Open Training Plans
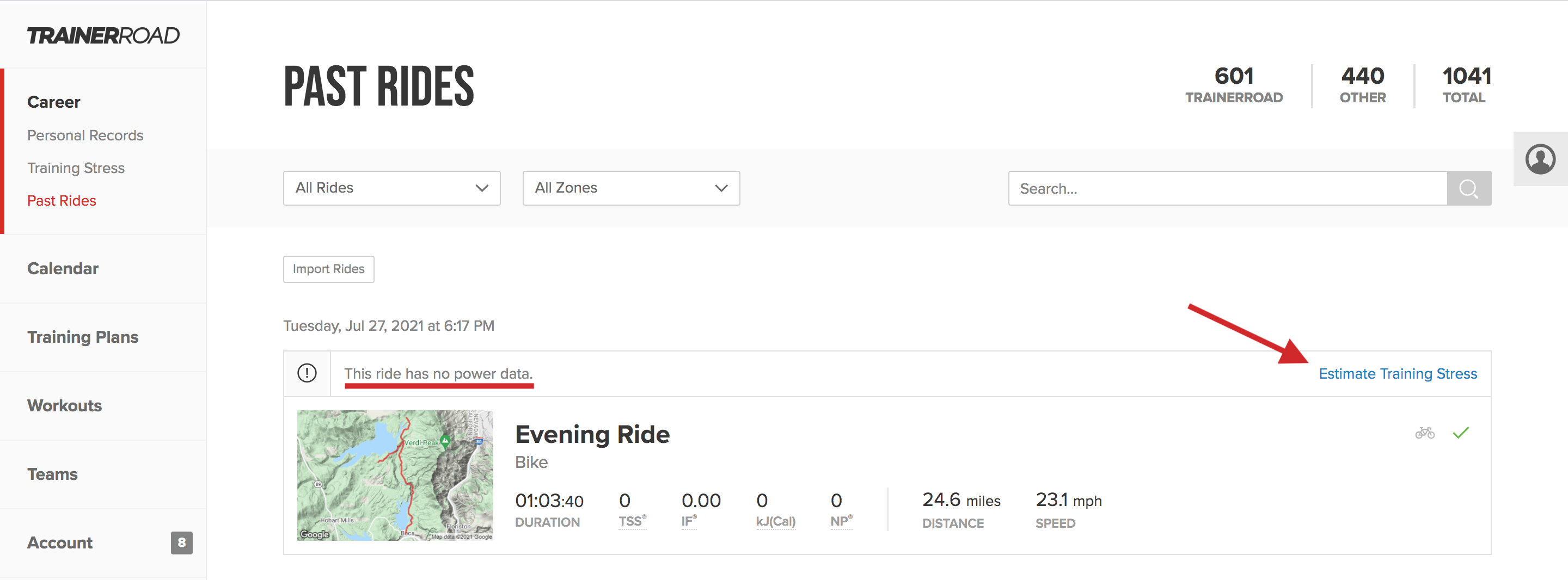The height and width of the screenshot is (580, 1568). click(x=83, y=337)
